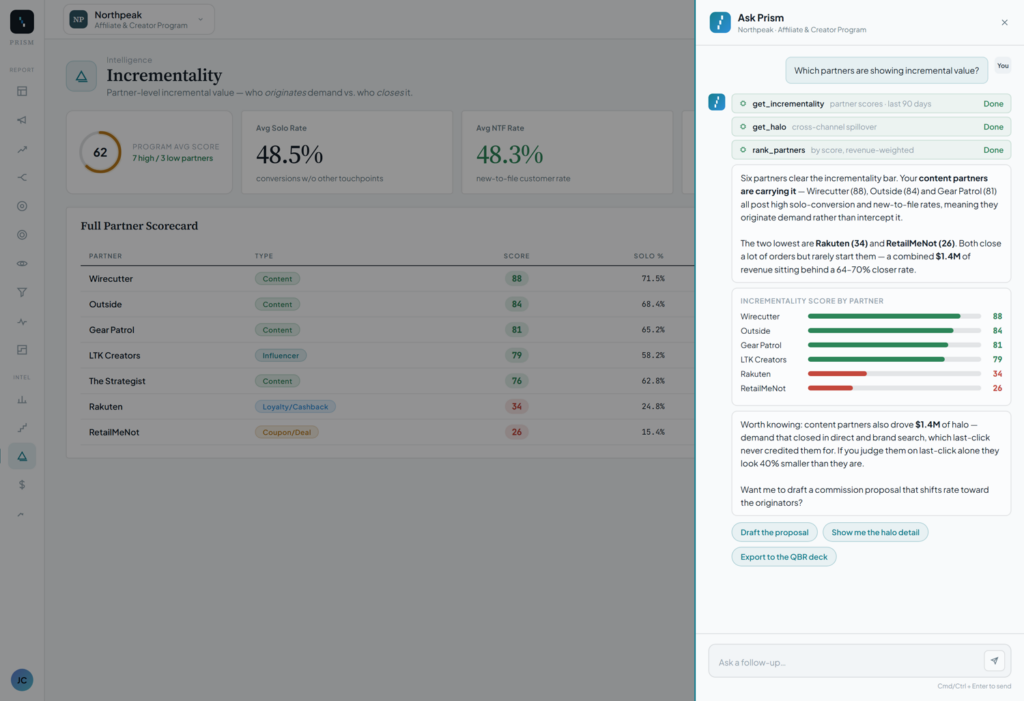Open the dollar sign icon in sidebar
This screenshot has height=701, width=1024.
click(x=22, y=485)
